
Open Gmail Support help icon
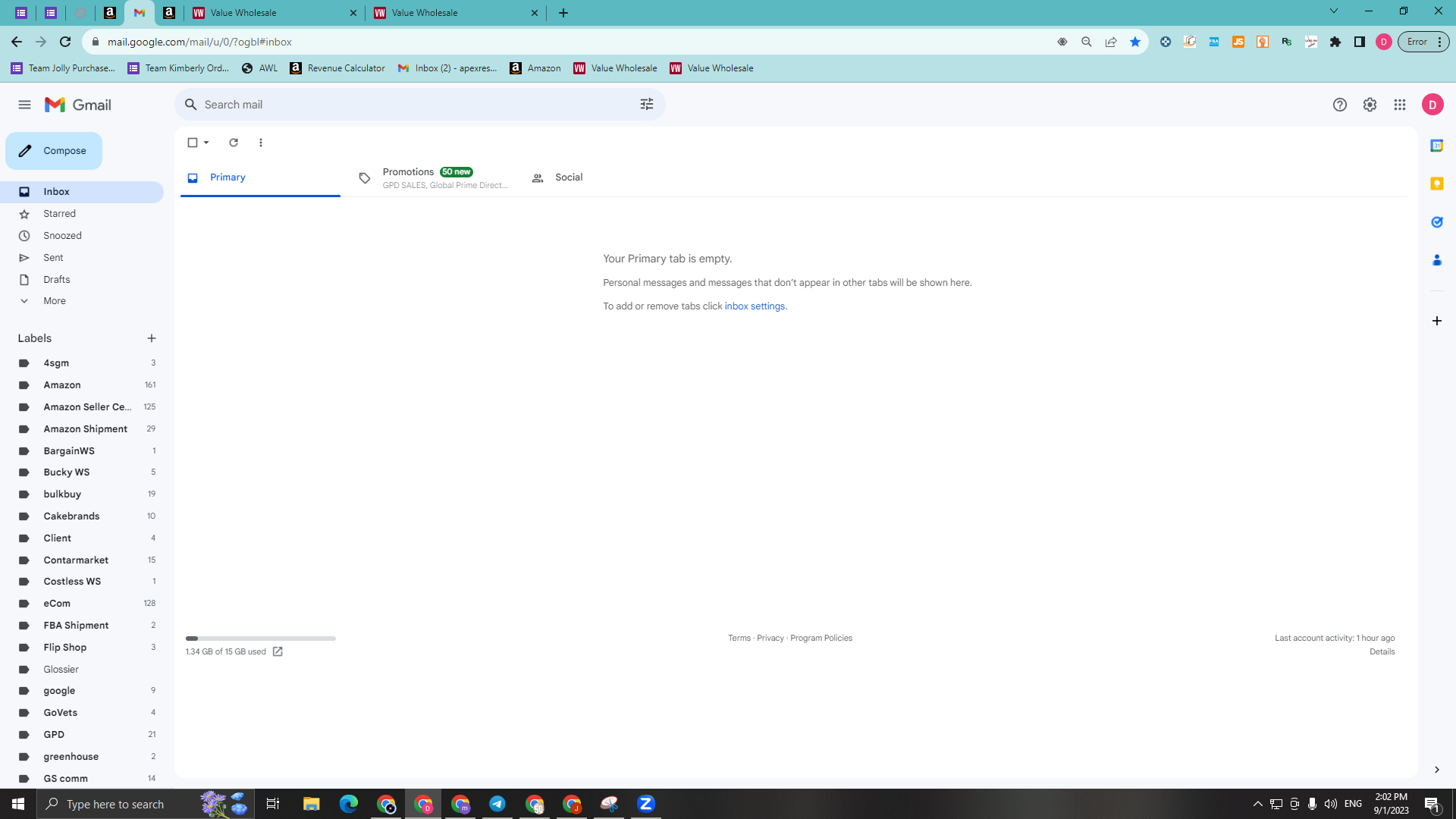(x=1340, y=105)
